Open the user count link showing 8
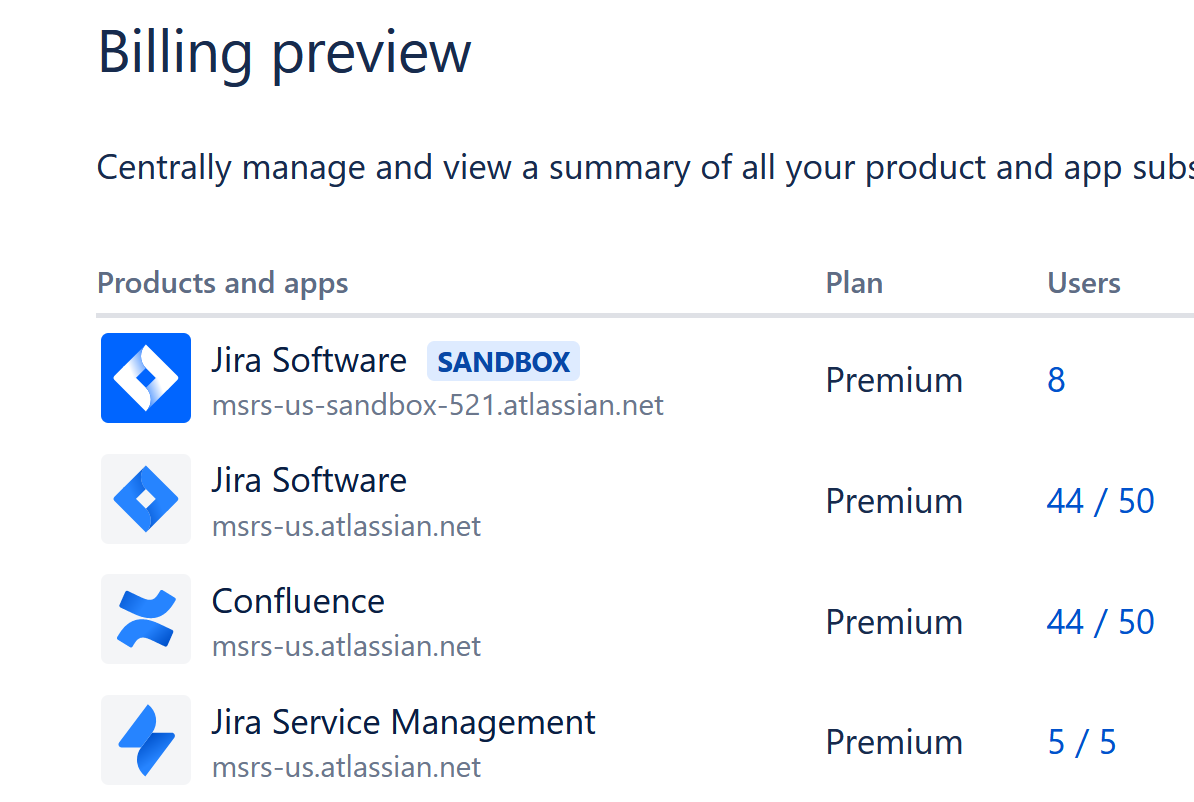The width and height of the screenshot is (1194, 802). click(1056, 381)
